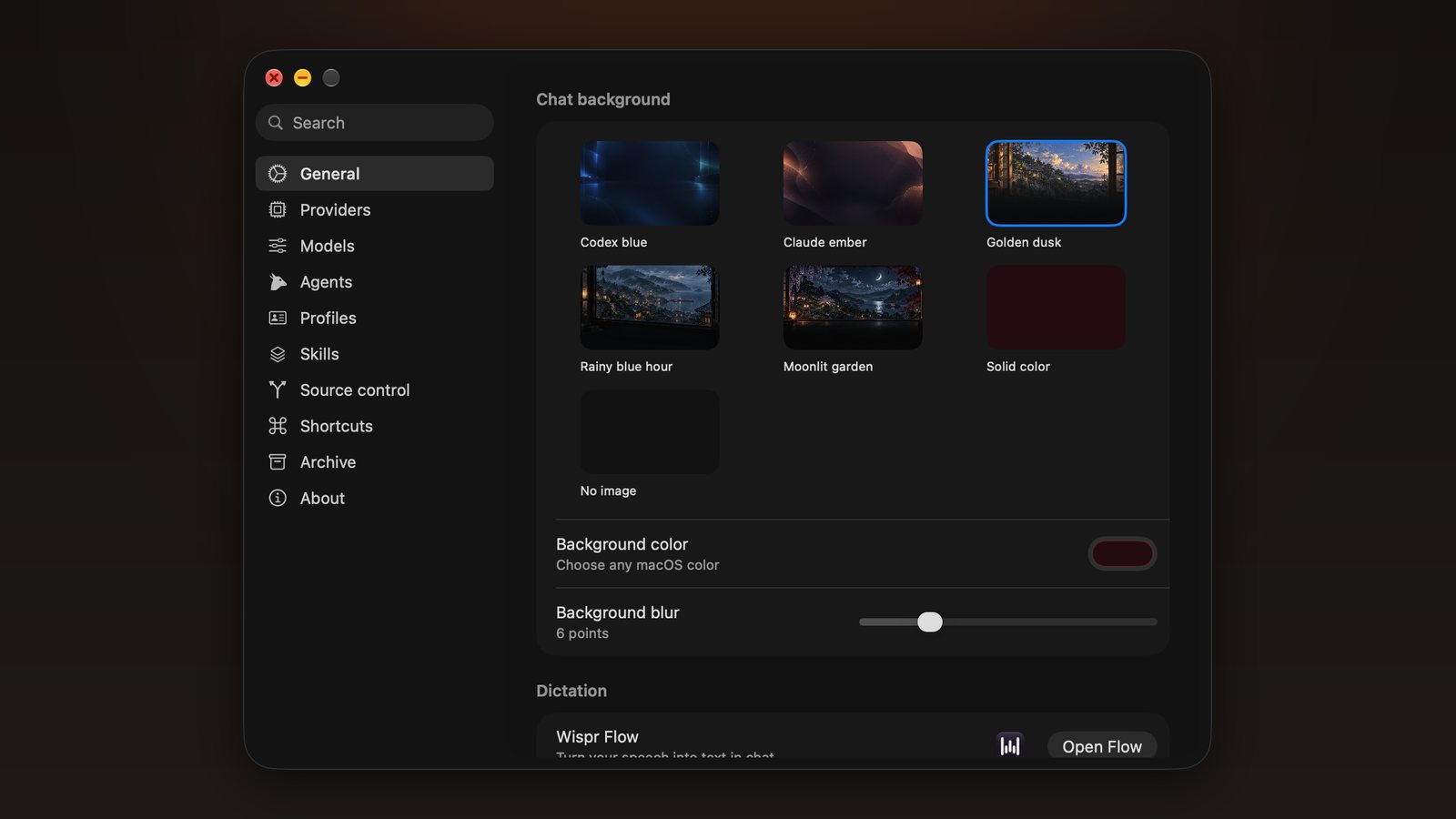The image size is (1456, 819).
Task: Choose the Rainy blue hour thumbnail
Action: click(650, 308)
